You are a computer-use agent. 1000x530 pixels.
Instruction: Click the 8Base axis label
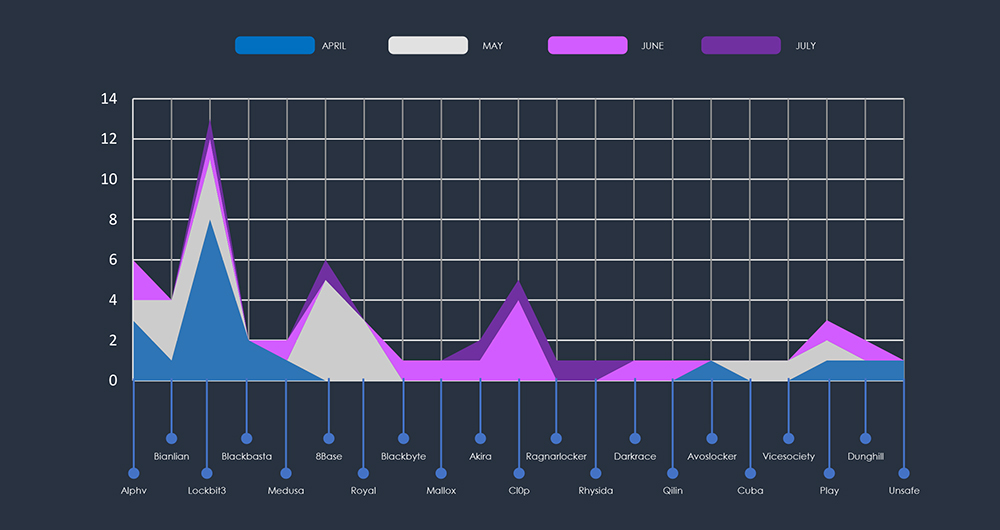pos(328,457)
